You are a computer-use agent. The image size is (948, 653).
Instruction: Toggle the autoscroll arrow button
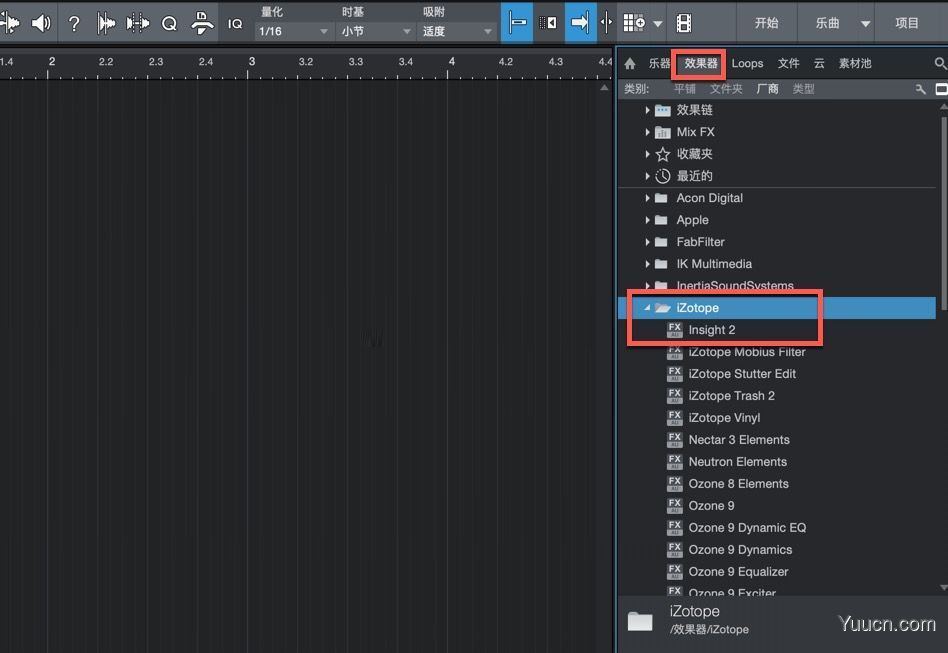click(x=580, y=23)
